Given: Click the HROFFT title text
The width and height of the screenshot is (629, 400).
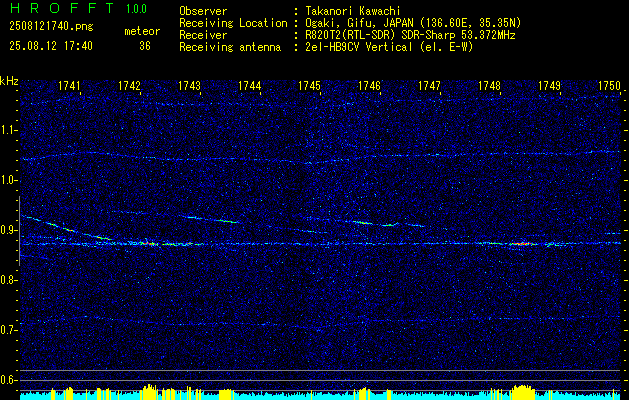Looking at the screenshot, I should pyautogui.click(x=62, y=8).
